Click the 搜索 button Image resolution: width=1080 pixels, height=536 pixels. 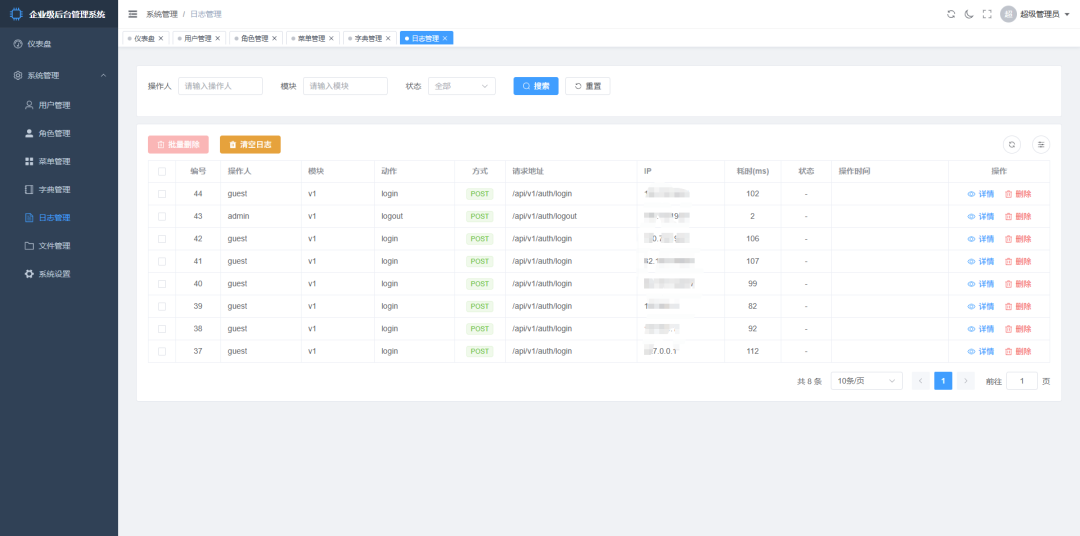(536, 86)
